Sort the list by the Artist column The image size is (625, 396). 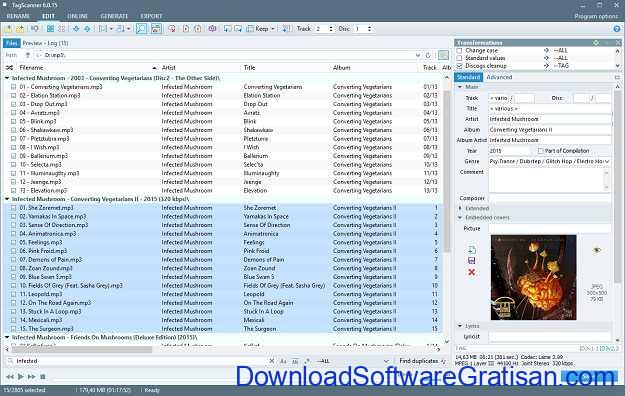(x=169, y=67)
